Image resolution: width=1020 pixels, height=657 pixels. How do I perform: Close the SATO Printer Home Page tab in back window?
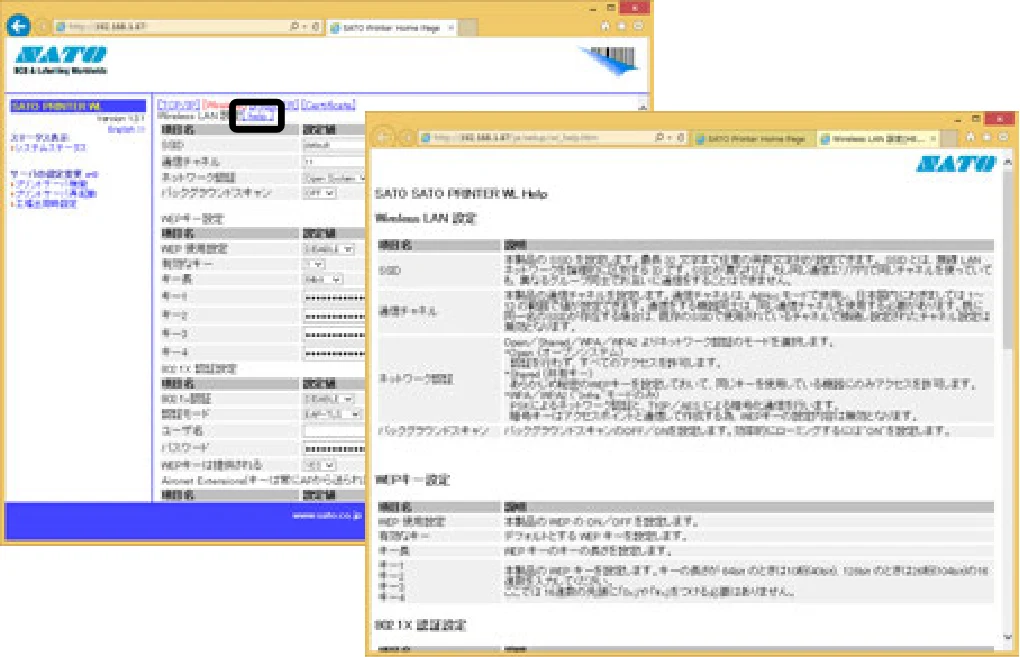[x=451, y=27]
